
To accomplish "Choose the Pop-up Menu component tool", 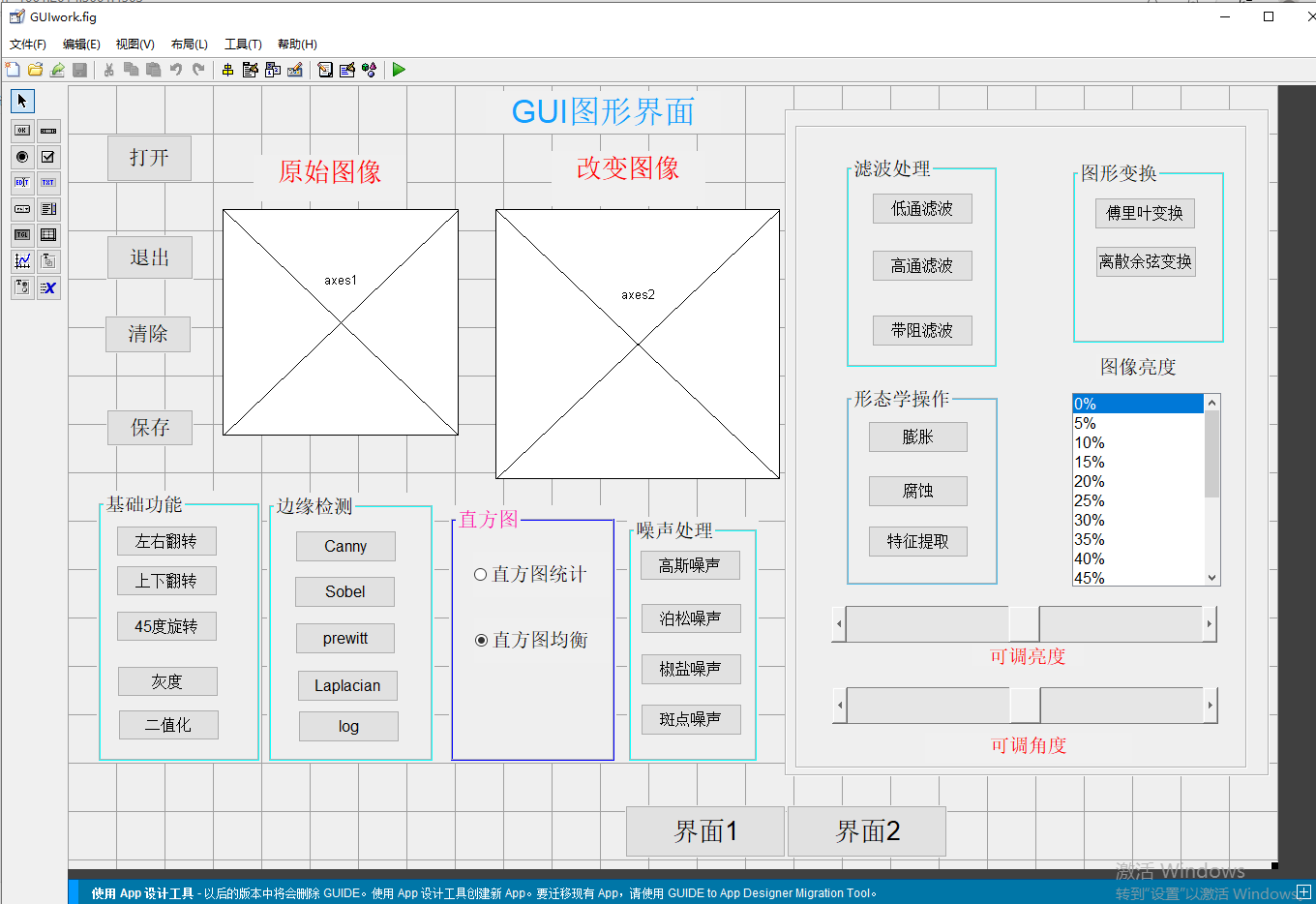I will (21, 209).
